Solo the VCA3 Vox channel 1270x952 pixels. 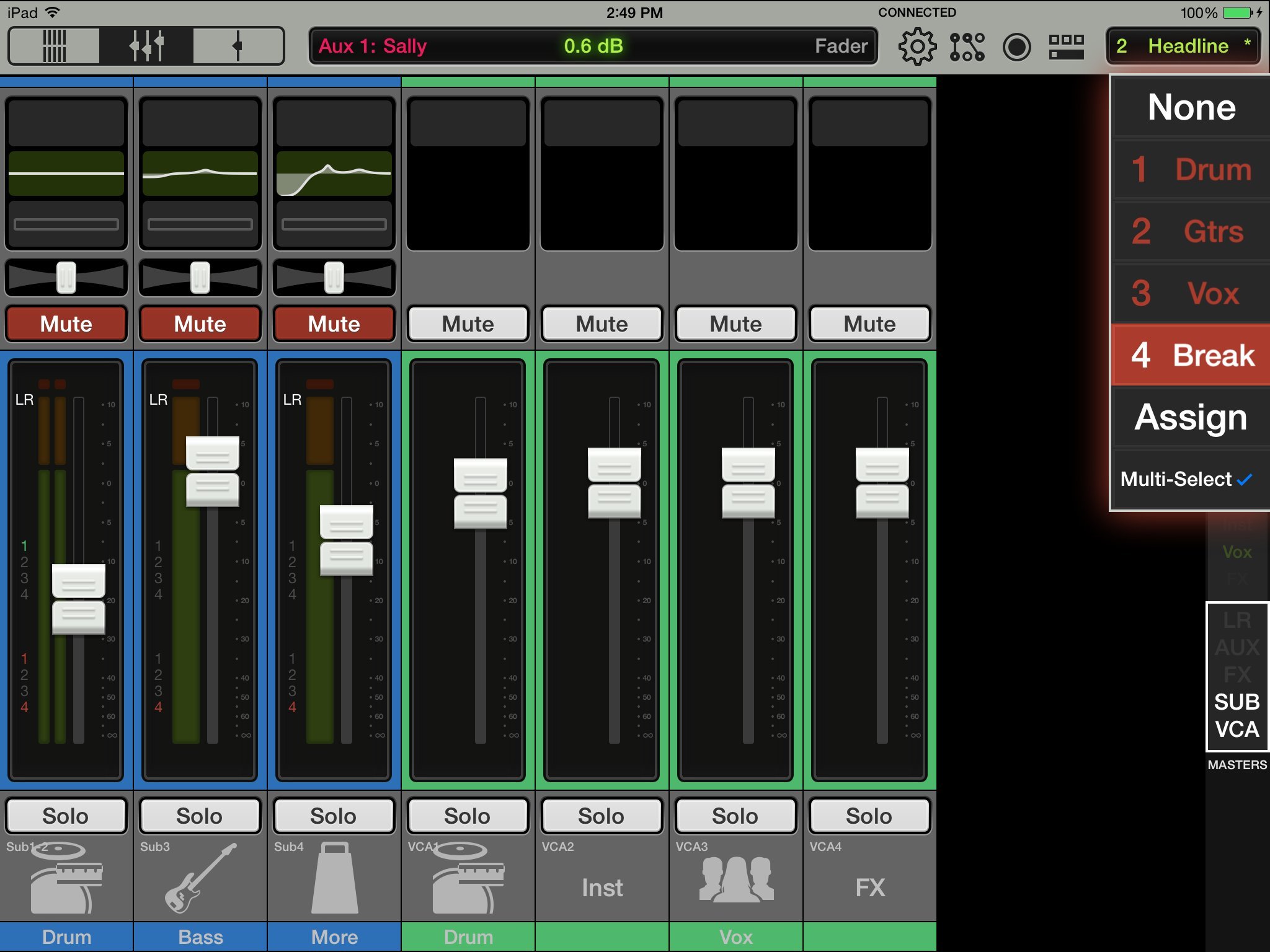click(735, 816)
